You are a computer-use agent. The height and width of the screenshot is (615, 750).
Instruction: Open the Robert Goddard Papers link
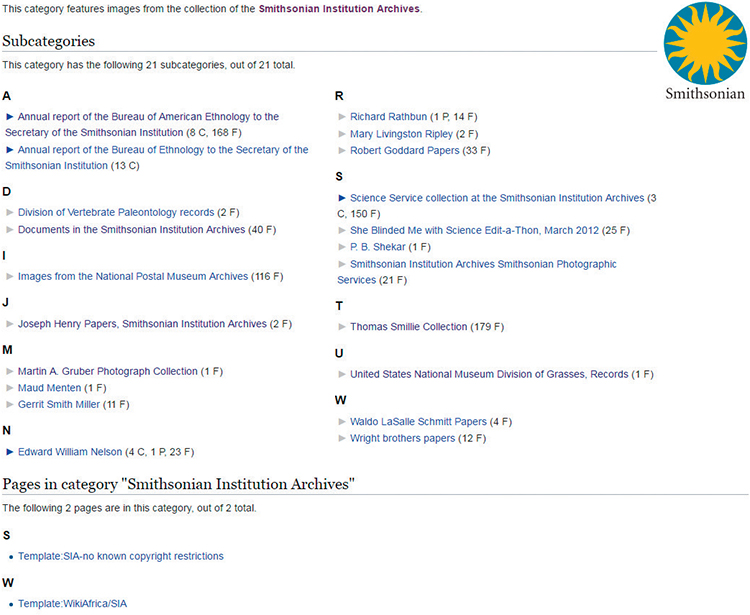[405, 150]
